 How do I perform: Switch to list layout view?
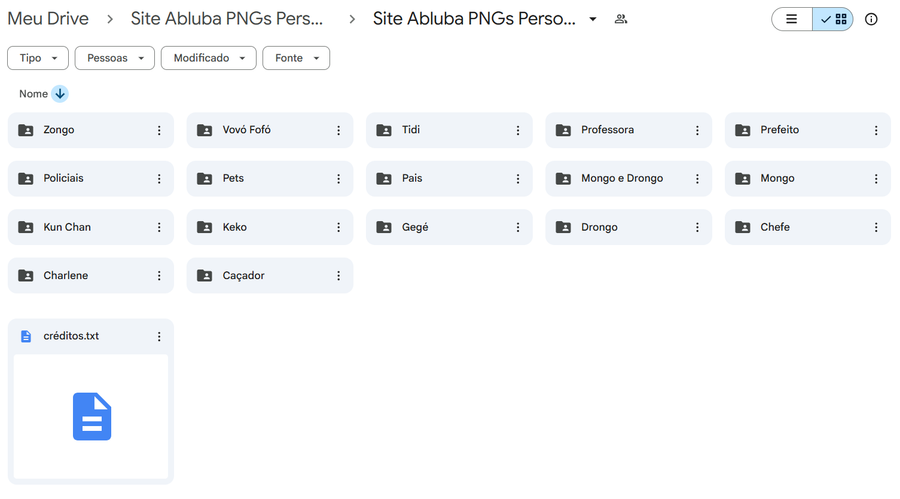tap(792, 19)
